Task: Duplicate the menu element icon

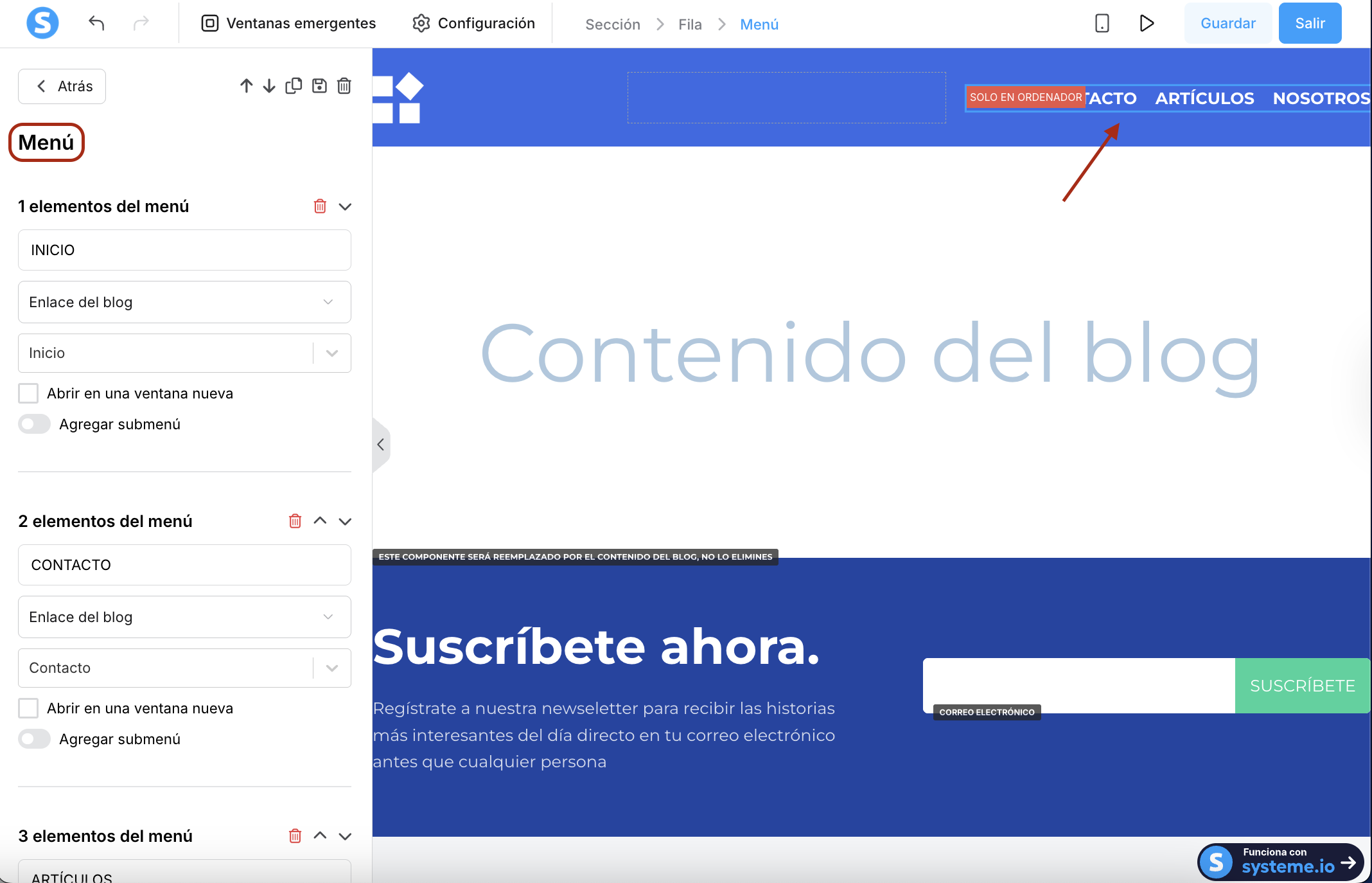Action: 294,86
